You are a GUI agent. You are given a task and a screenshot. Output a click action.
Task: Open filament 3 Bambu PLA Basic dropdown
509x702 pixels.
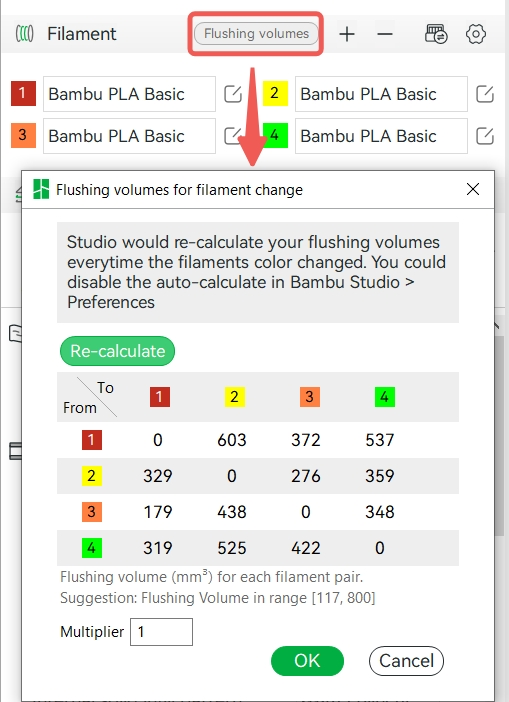[129, 136]
